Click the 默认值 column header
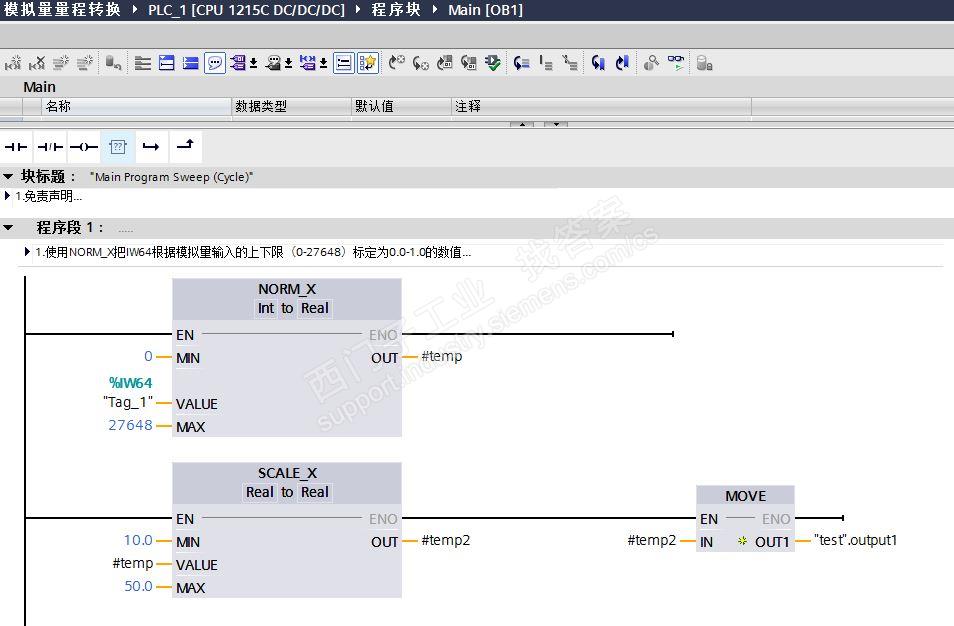This screenshot has height=626, width=954. [402, 106]
